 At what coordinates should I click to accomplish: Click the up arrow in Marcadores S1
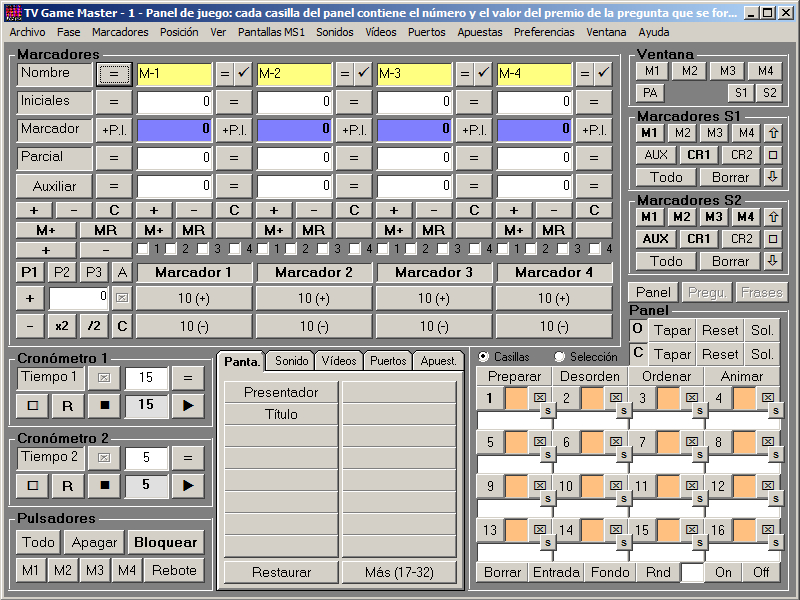point(773,133)
